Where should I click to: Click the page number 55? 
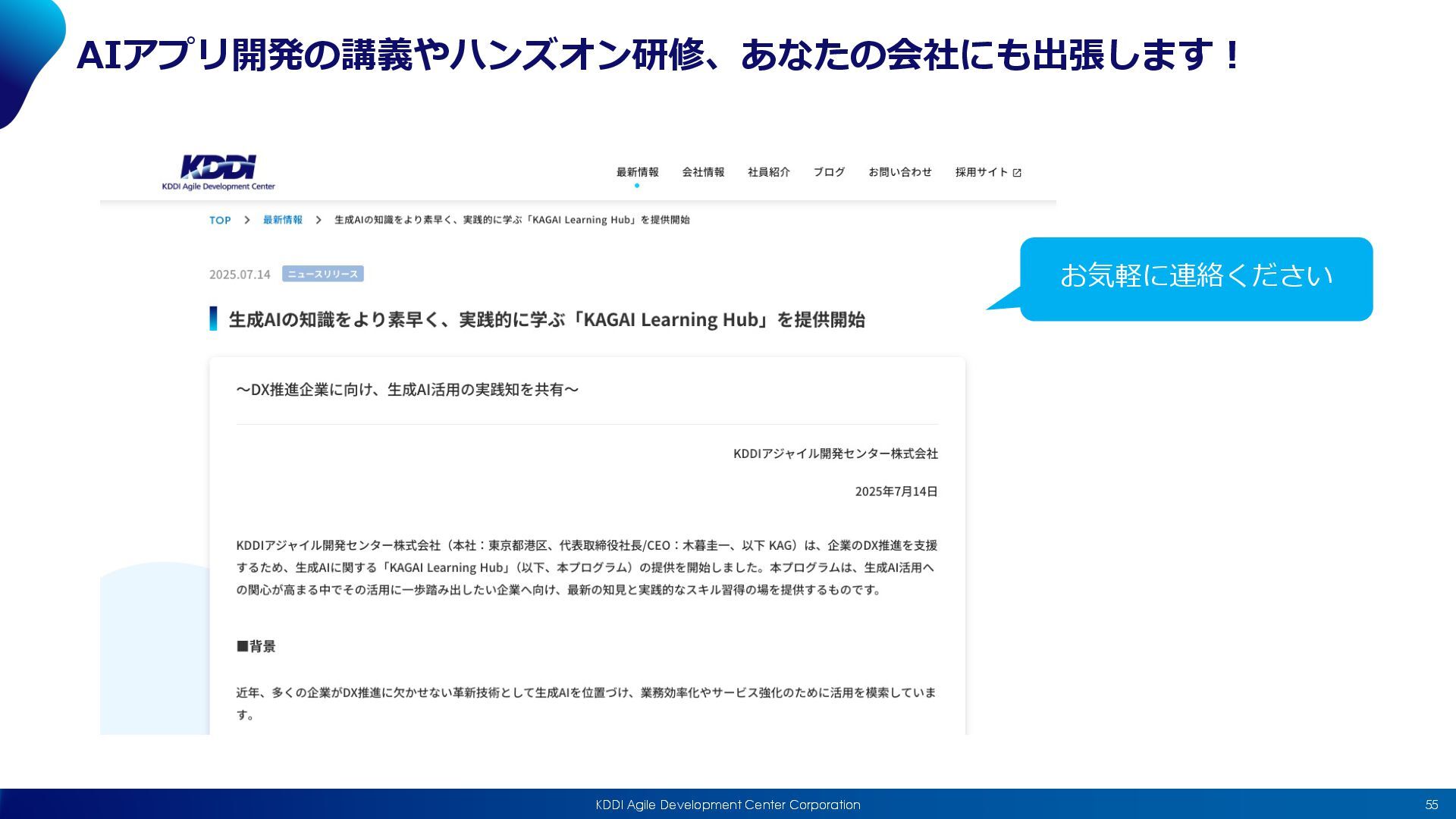tap(1432, 805)
